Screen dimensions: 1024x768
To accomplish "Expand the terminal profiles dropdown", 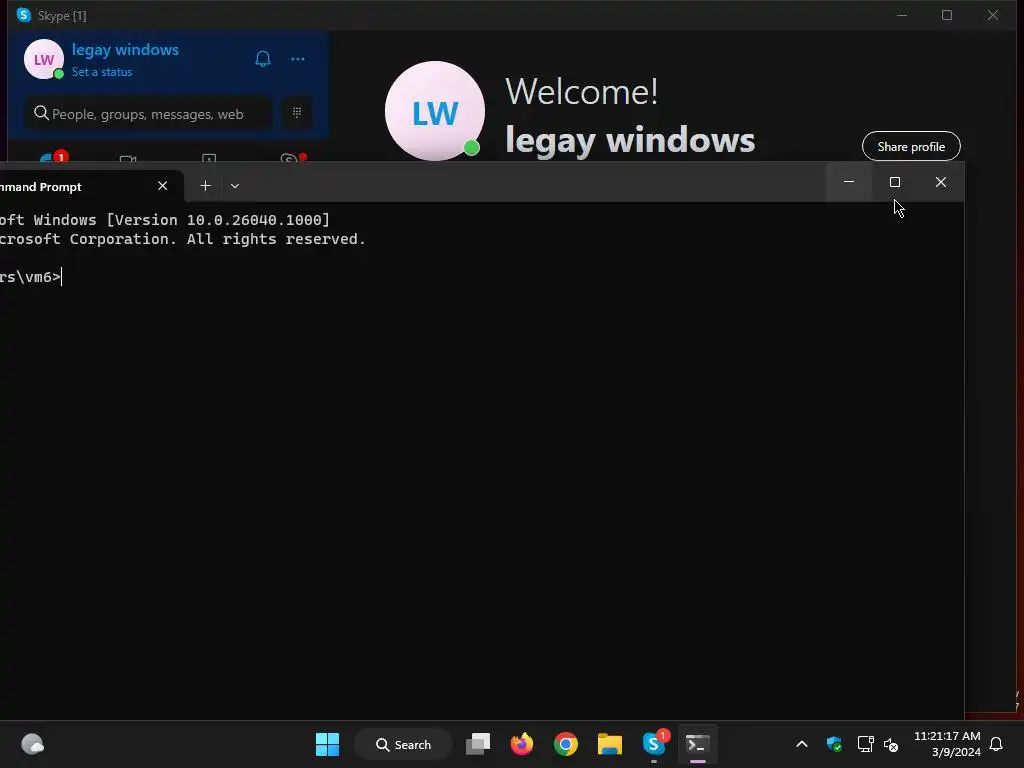I will point(235,186).
